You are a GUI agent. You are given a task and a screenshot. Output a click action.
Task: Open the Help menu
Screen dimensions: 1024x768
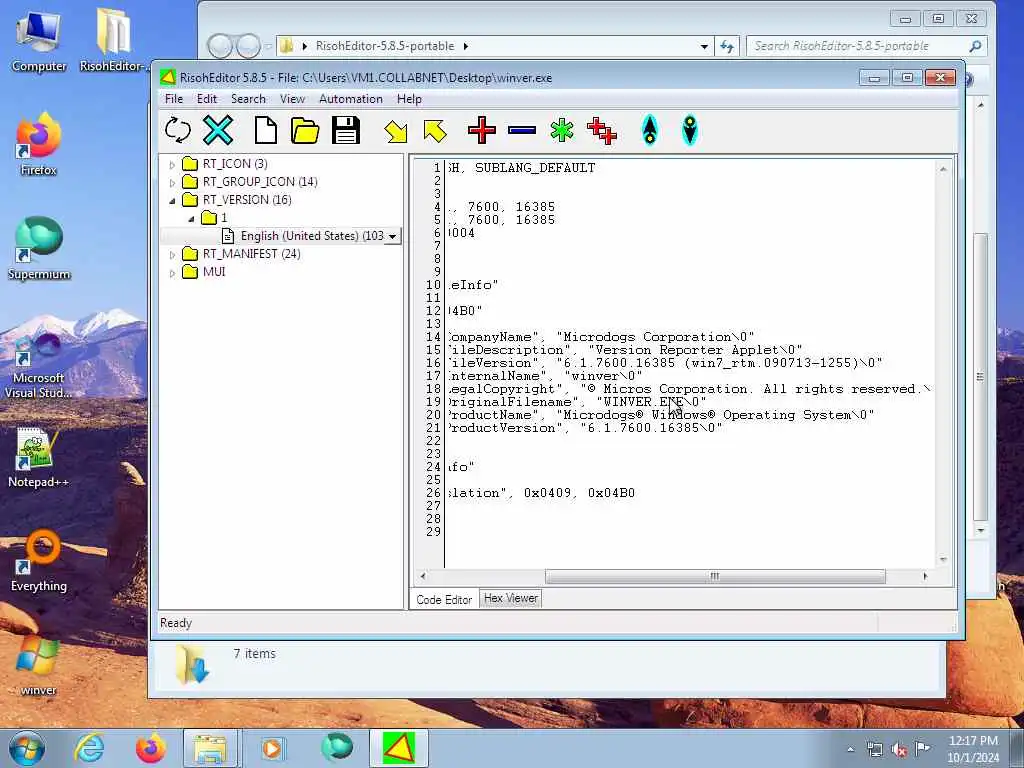tap(409, 99)
